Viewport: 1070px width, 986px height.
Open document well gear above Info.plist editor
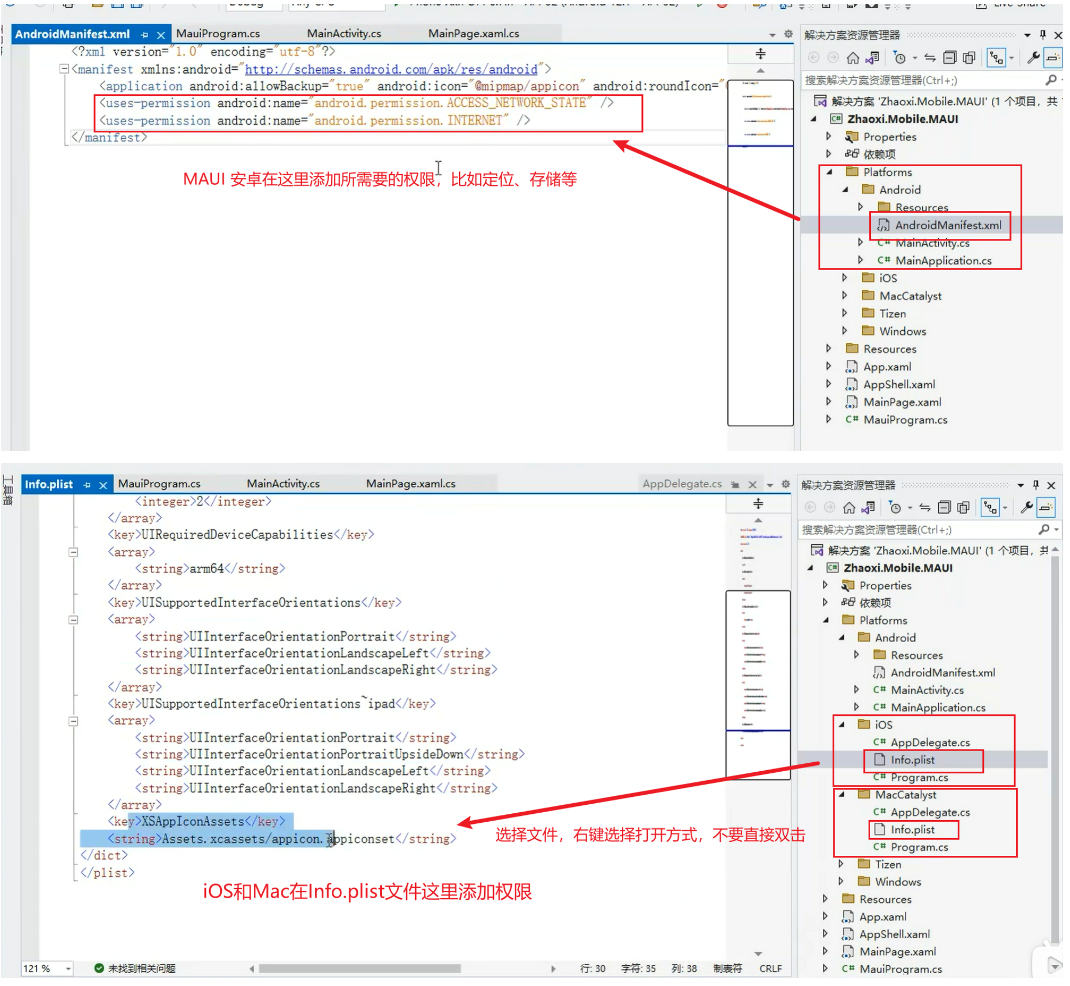tap(785, 484)
